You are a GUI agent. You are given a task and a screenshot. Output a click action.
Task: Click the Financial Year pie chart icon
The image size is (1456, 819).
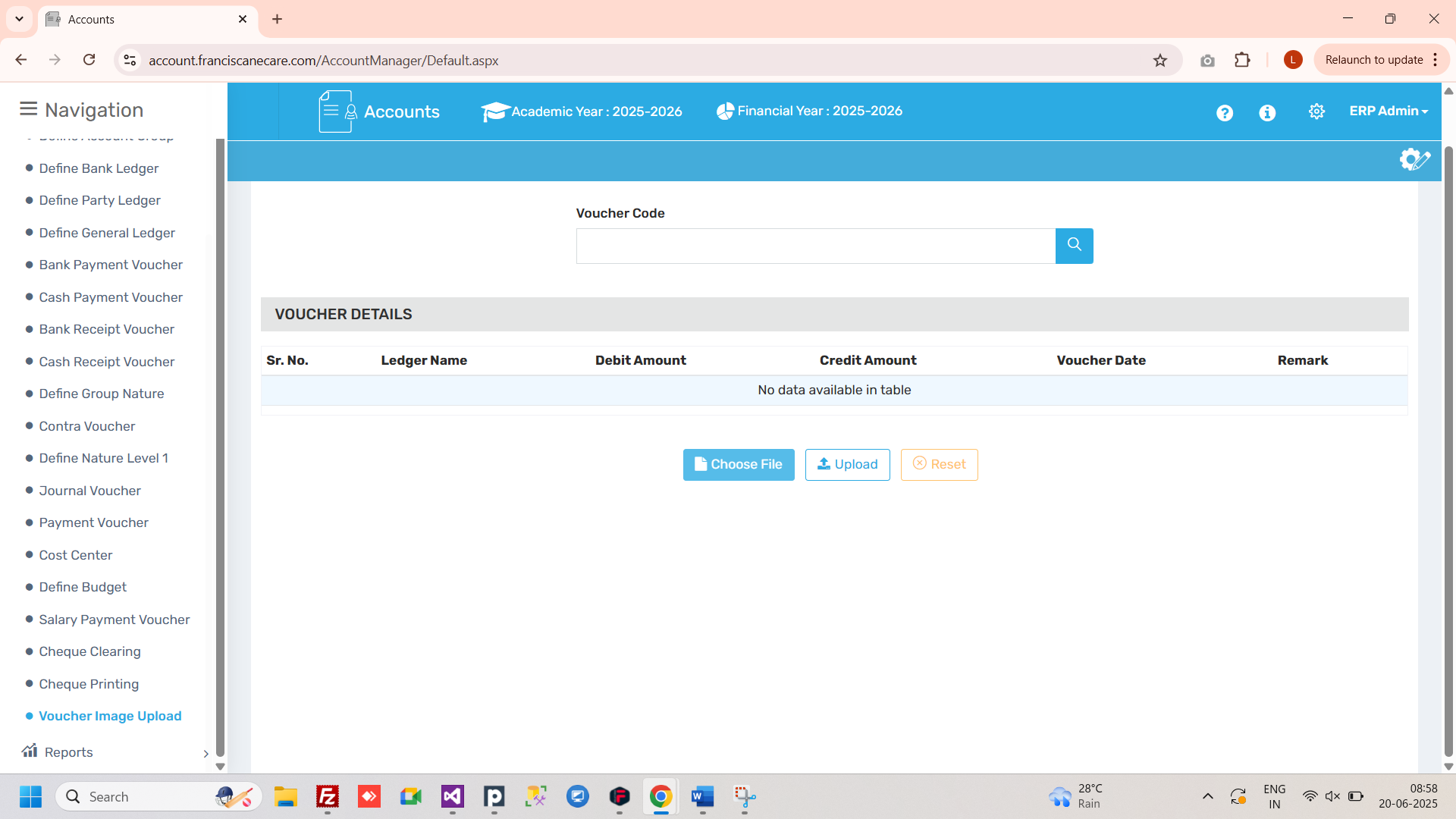pos(725,111)
